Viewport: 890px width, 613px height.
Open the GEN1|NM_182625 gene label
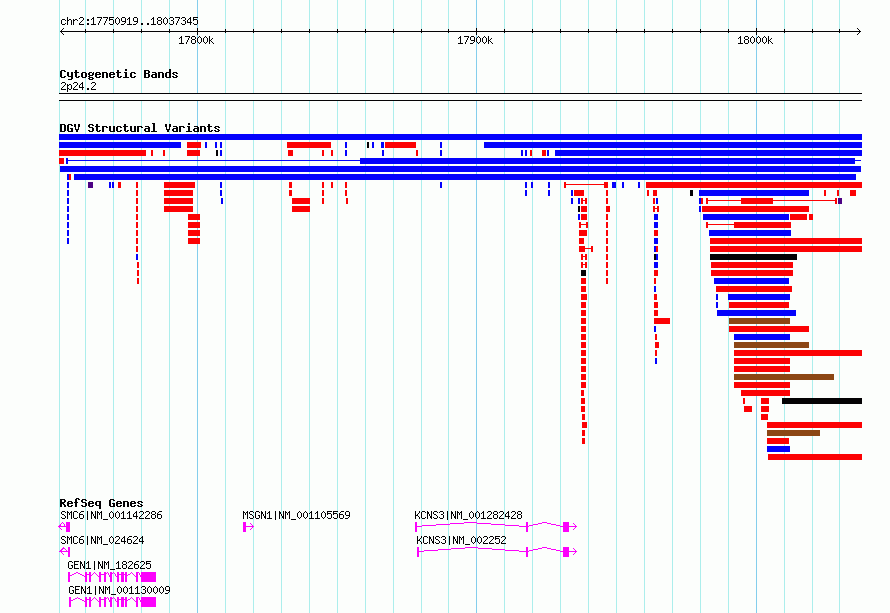110,565
